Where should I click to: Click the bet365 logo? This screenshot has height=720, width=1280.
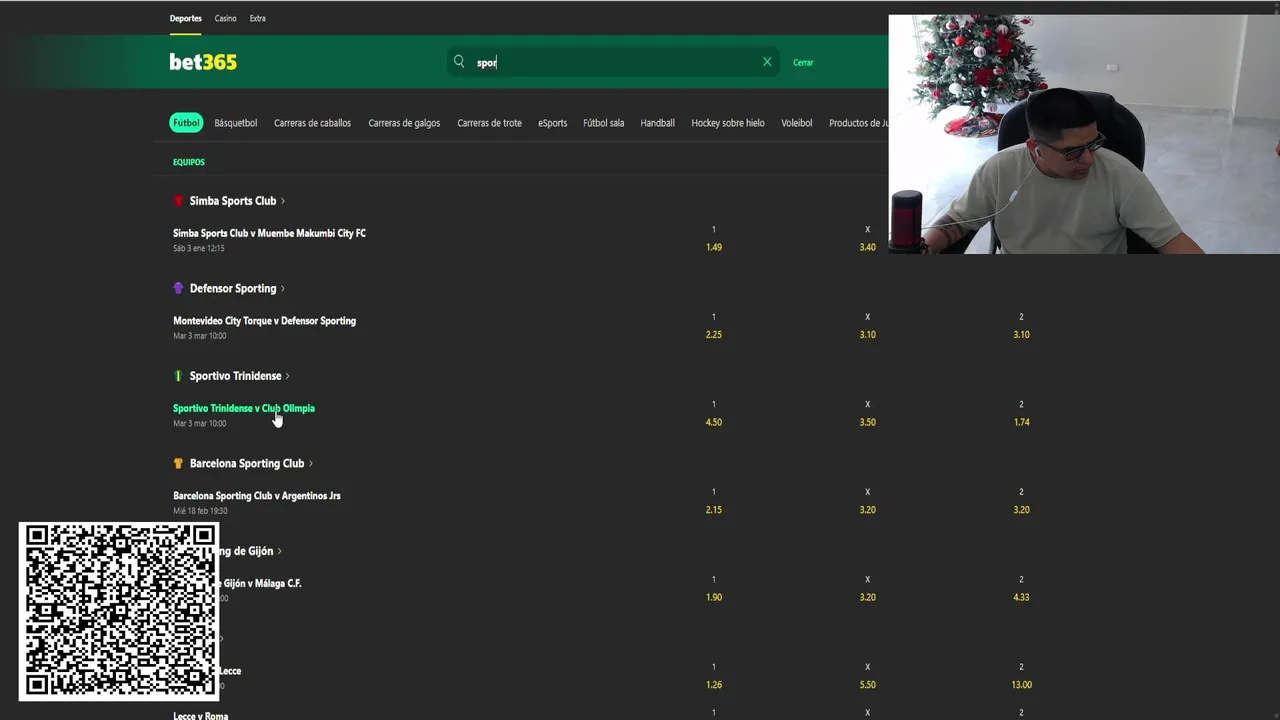pyautogui.click(x=203, y=62)
